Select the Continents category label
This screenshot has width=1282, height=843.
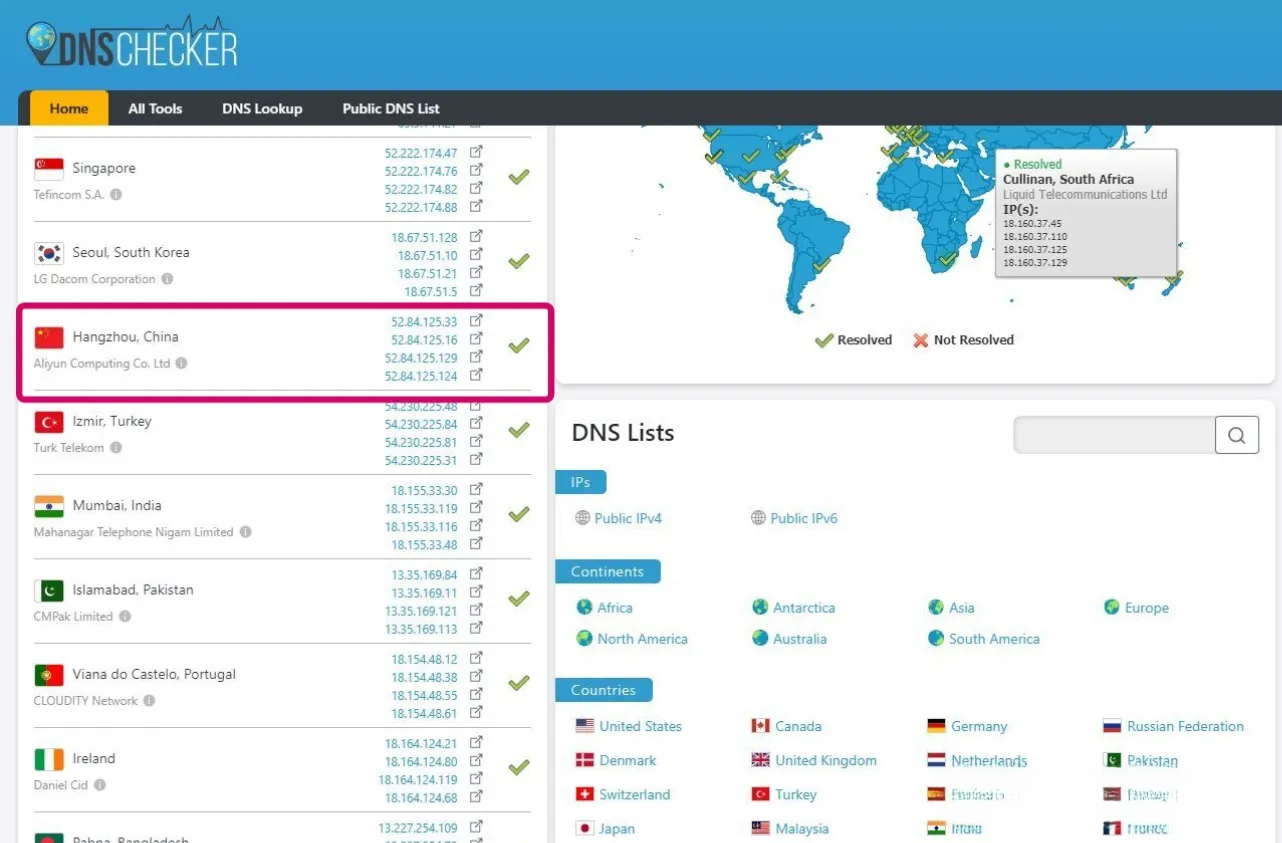click(x=607, y=572)
